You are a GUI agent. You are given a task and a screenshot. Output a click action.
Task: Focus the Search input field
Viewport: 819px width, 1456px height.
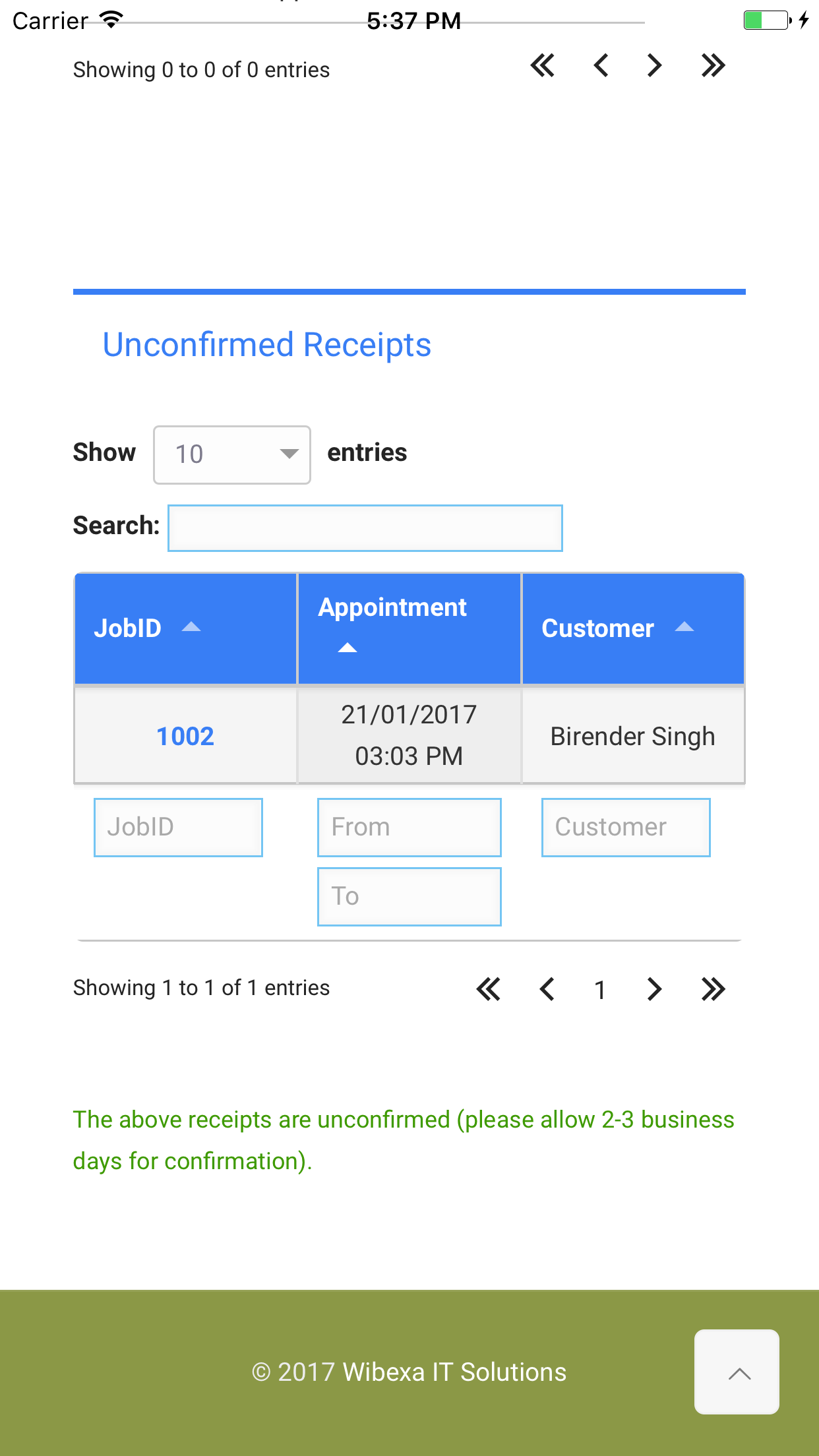[x=365, y=528]
